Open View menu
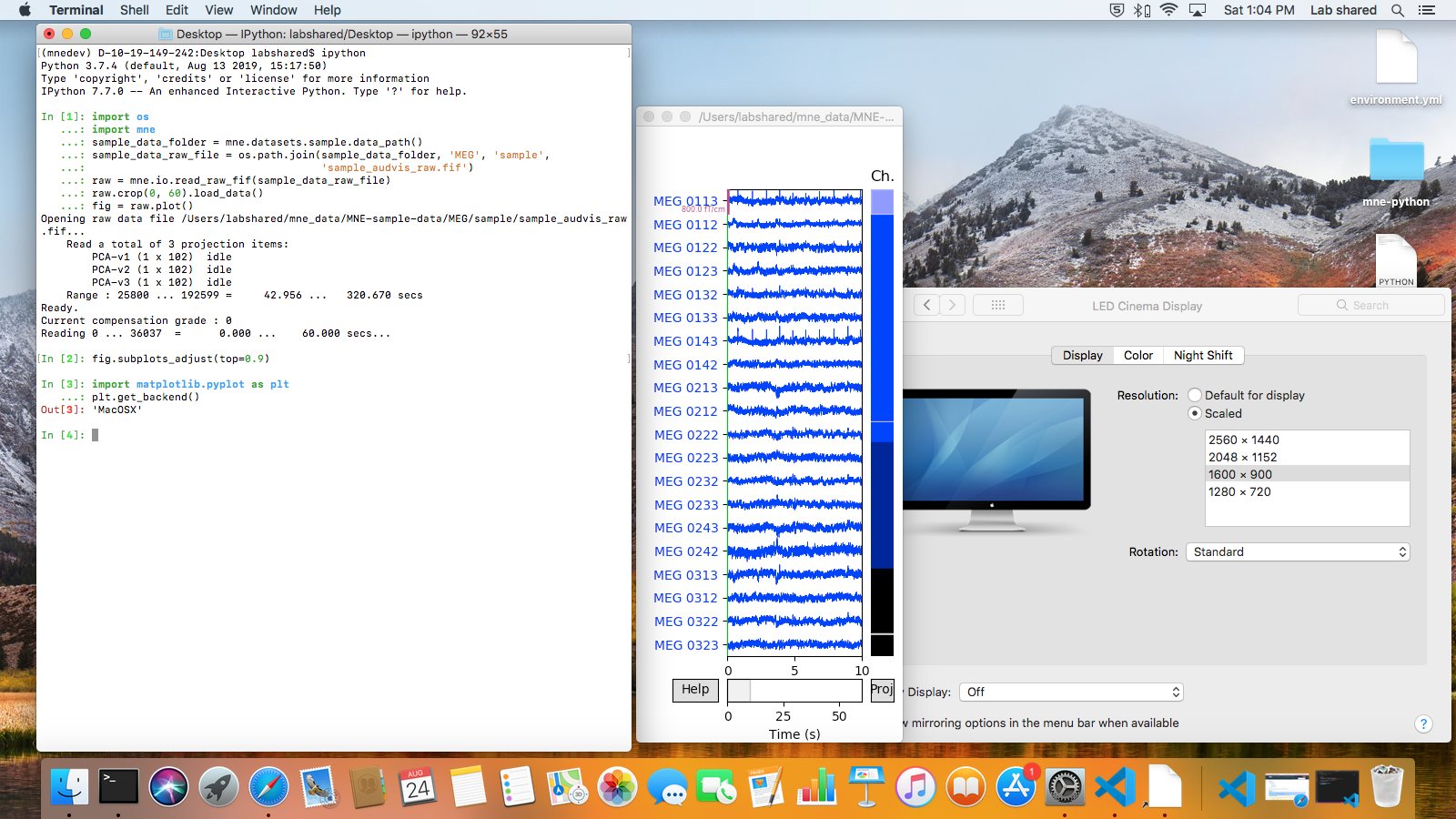 (219, 10)
